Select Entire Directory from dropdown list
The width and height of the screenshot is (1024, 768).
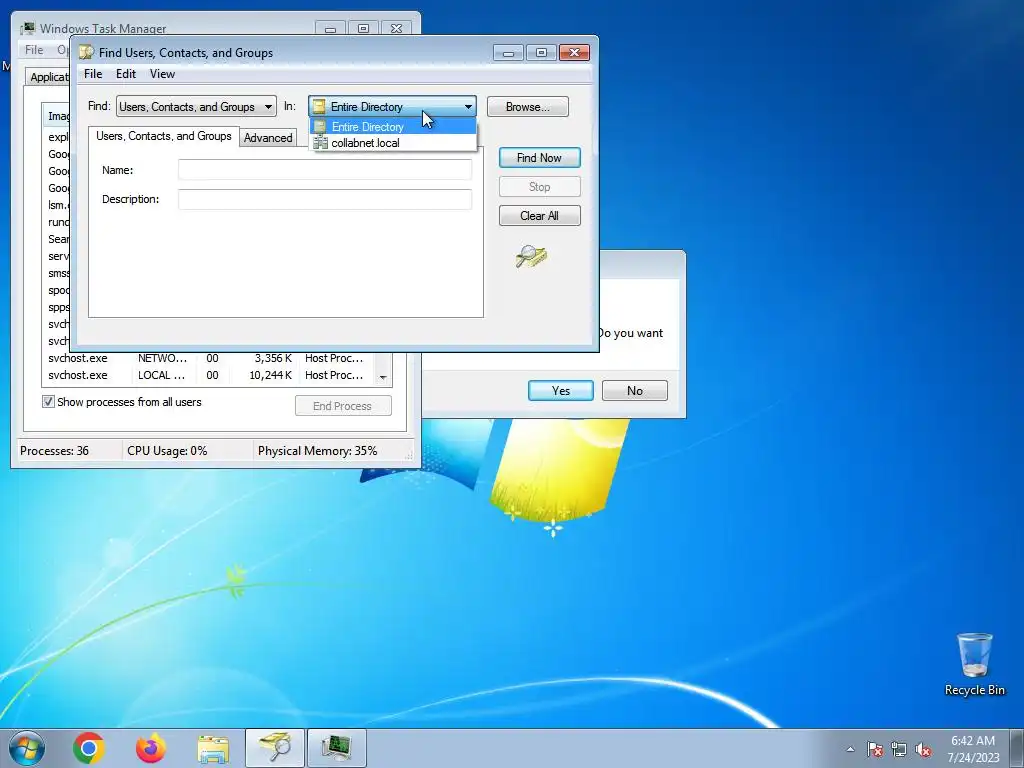click(x=392, y=127)
